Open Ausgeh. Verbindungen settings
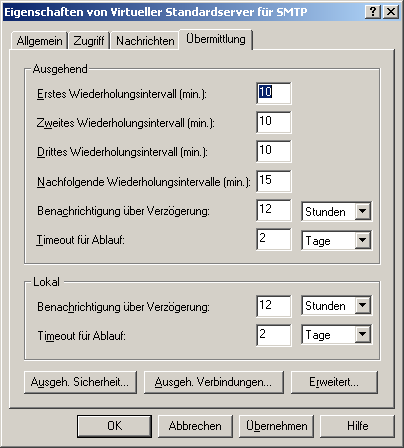Screen dimensions: 404x448 coord(214,382)
